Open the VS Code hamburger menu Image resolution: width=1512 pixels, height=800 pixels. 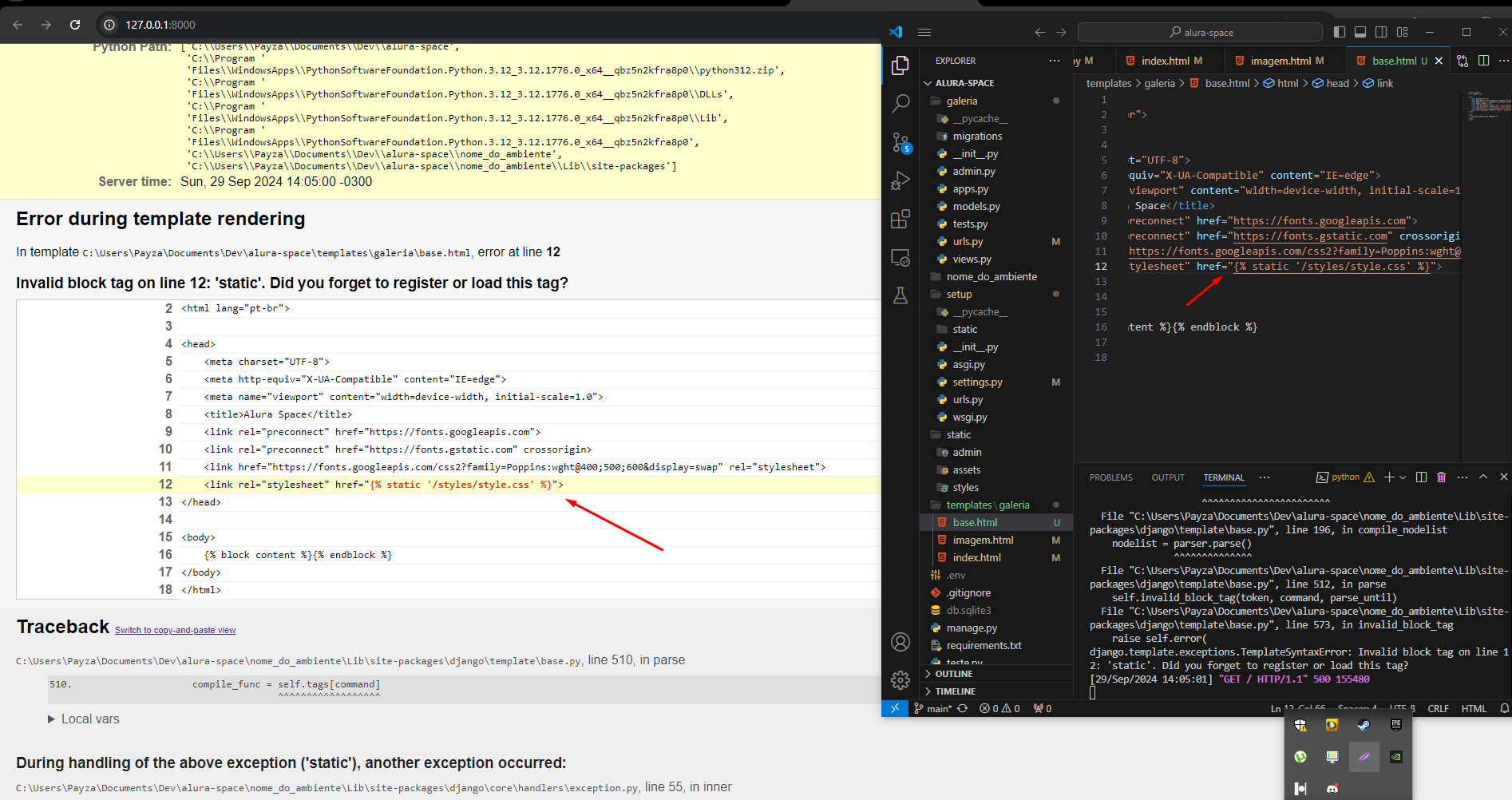coord(924,32)
